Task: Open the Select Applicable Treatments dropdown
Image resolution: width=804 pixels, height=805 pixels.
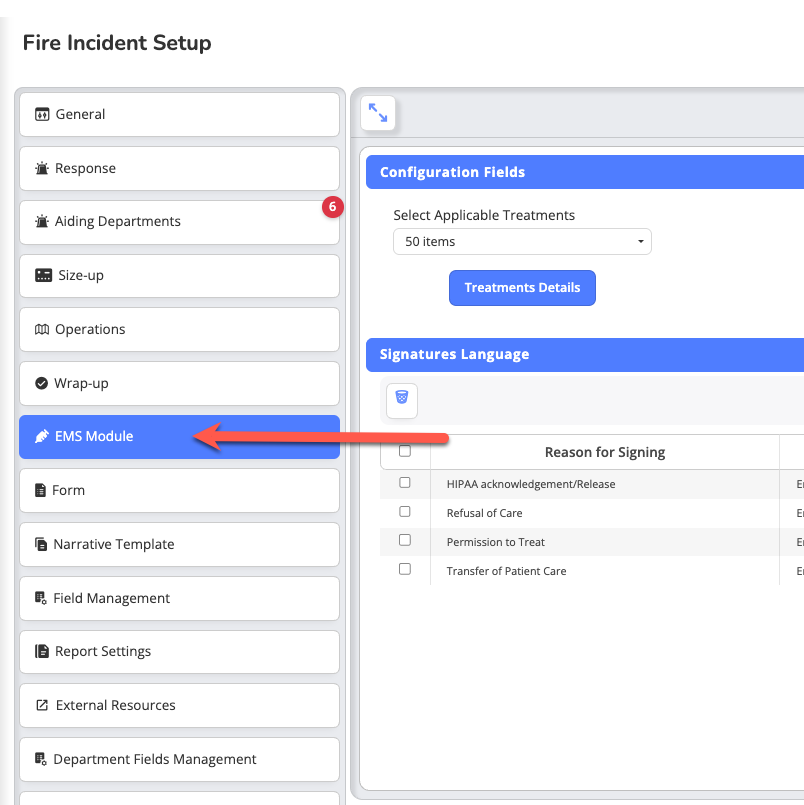Action: (x=522, y=242)
